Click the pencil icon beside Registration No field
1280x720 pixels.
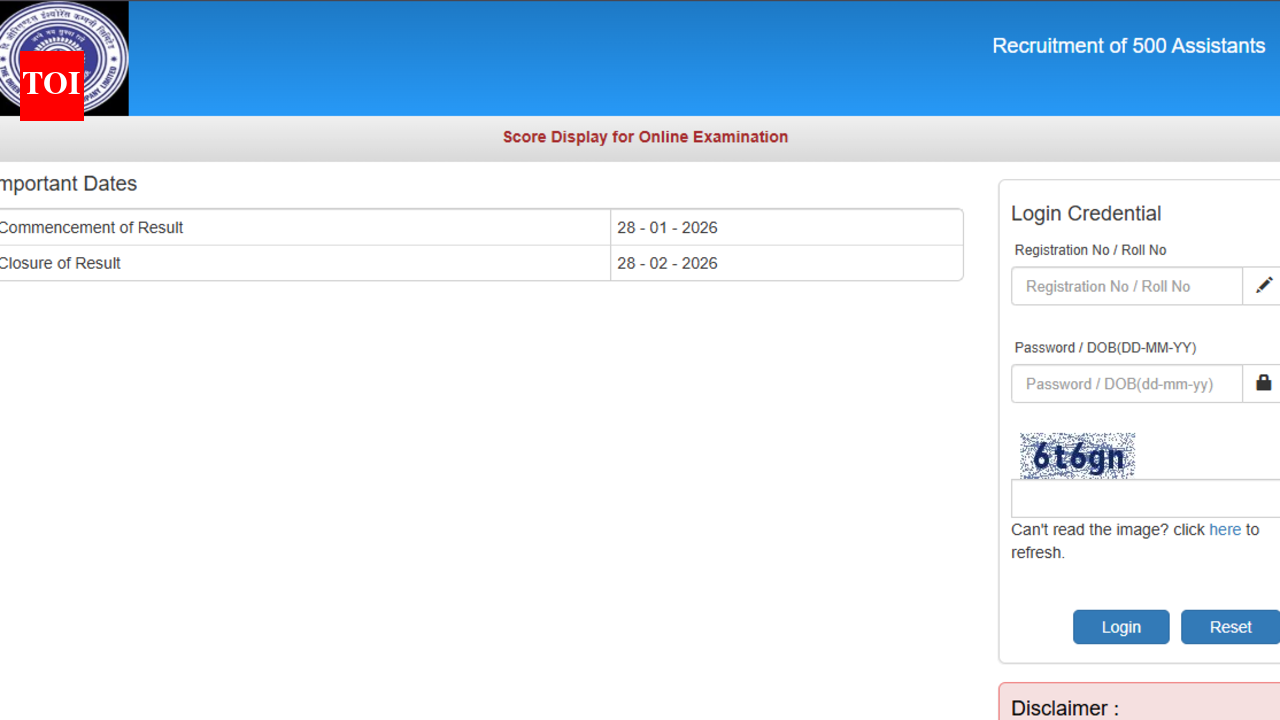coord(1262,285)
